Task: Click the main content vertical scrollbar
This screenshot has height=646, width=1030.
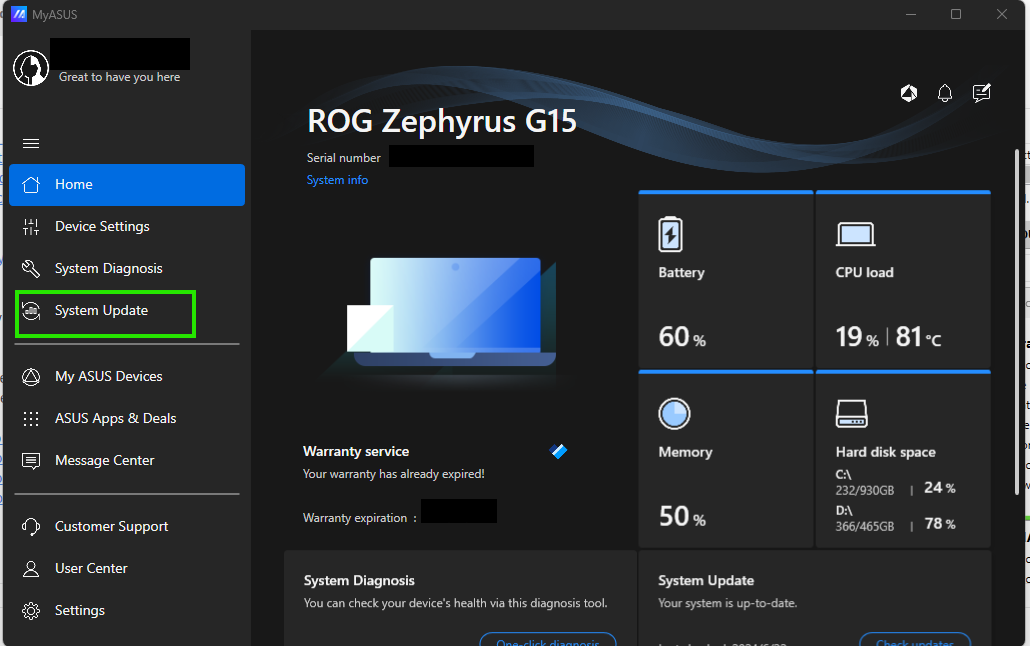Action: point(1017,322)
